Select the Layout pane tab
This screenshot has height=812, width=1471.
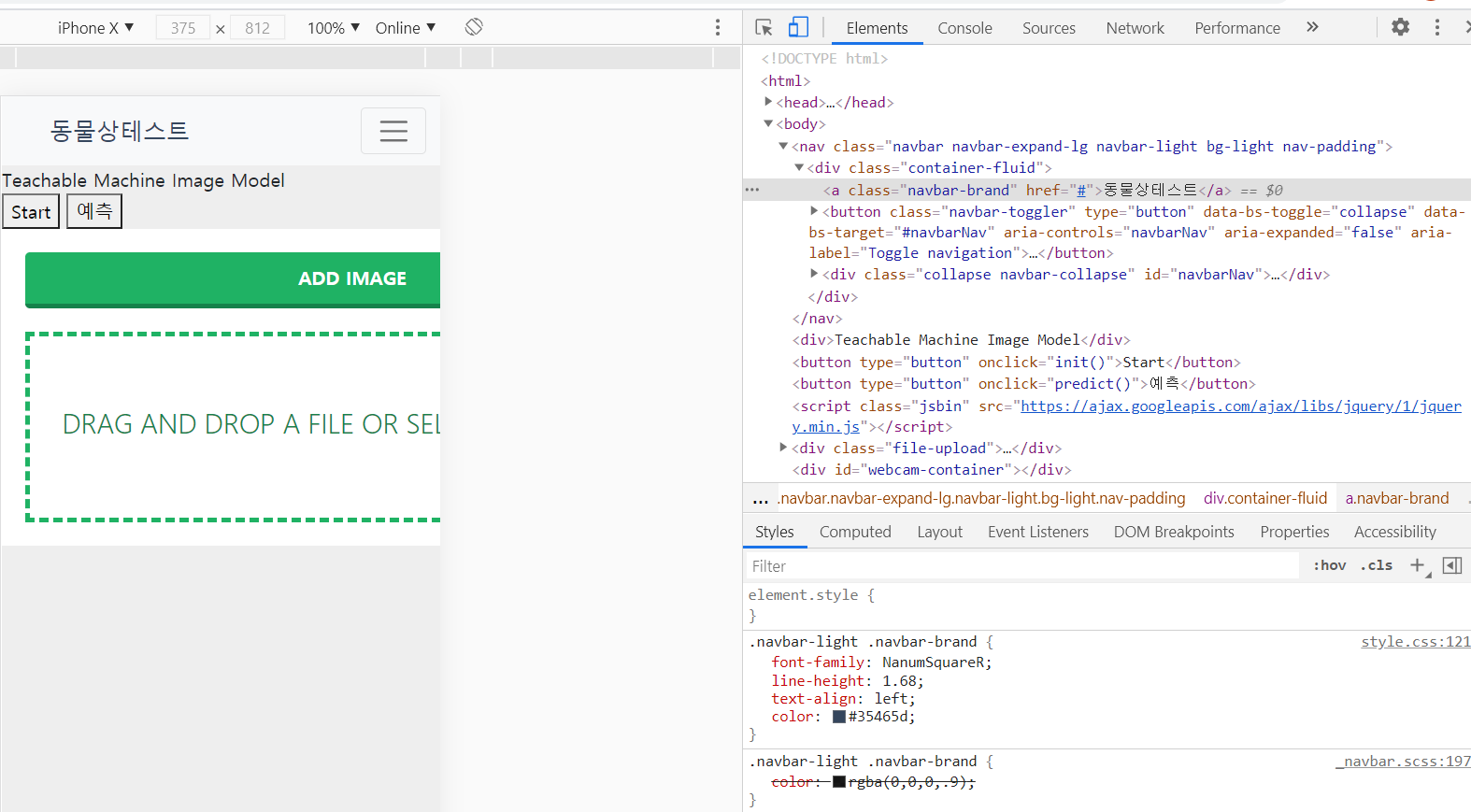coord(939,532)
